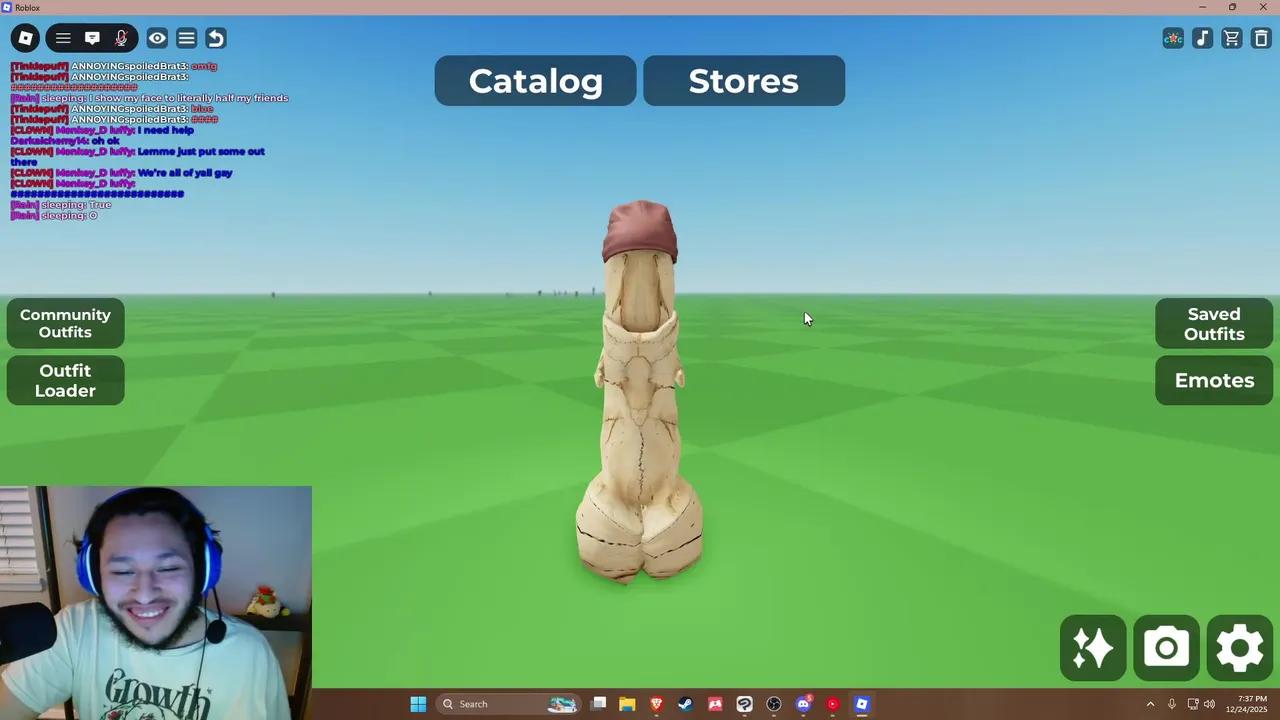Expand hidden taskbar icons

click(x=1150, y=703)
